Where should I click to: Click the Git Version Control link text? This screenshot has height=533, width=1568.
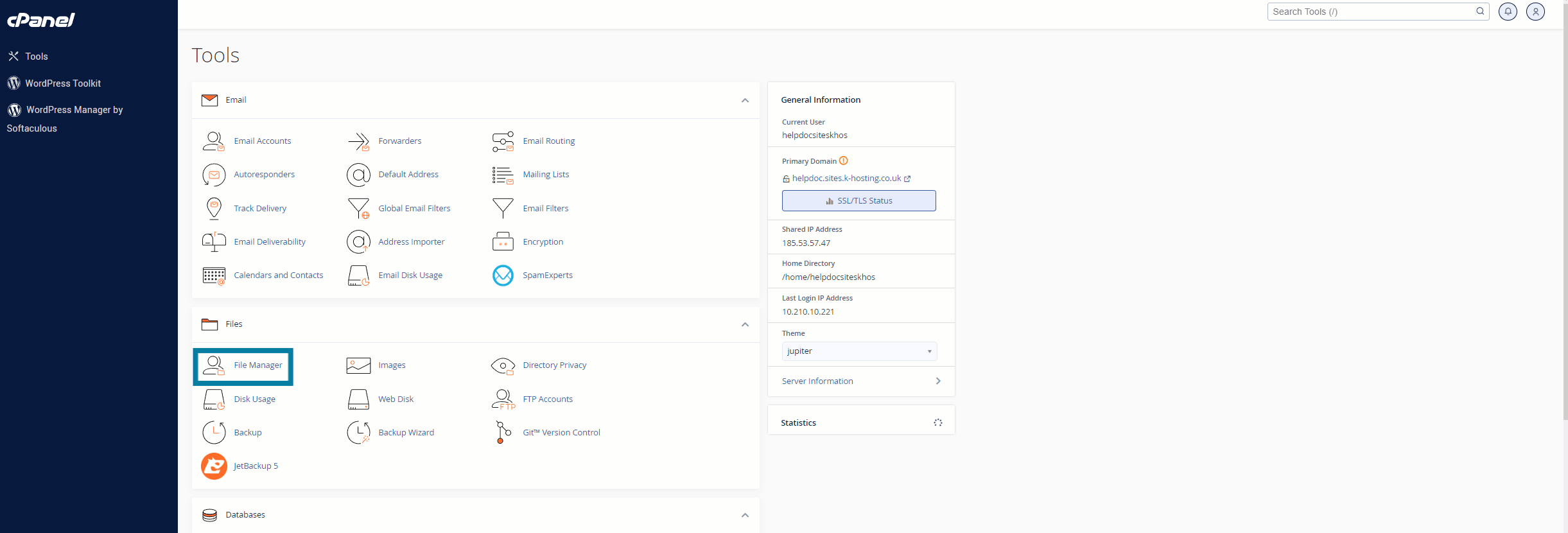tap(561, 432)
